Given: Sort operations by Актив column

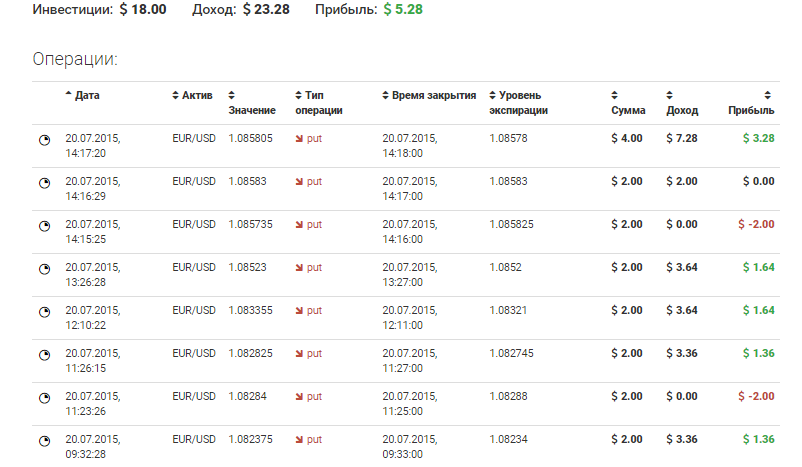Looking at the screenshot, I should point(197,95).
